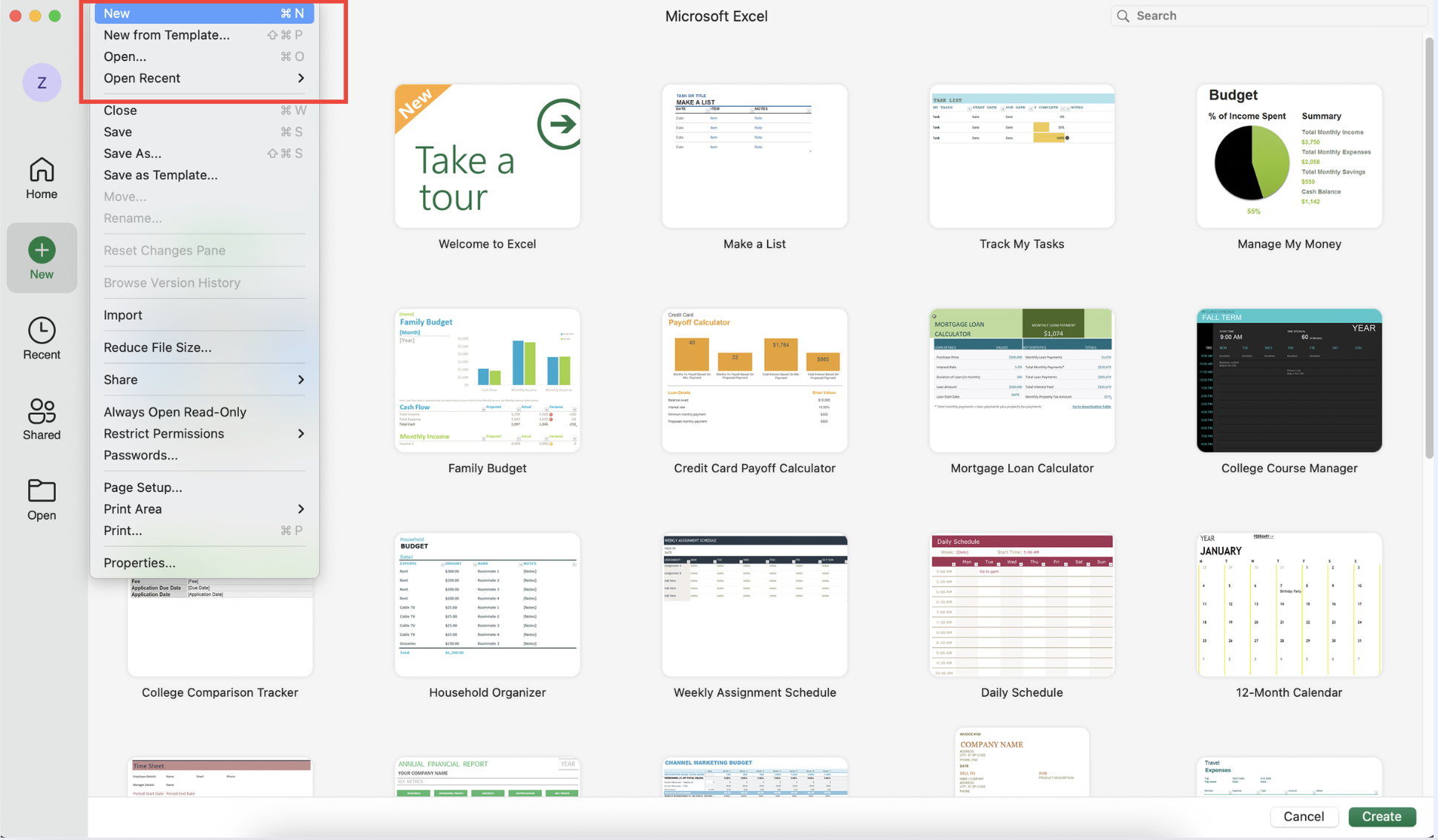The height and width of the screenshot is (840, 1438).
Task: Select Open... menu item
Action: (x=204, y=56)
